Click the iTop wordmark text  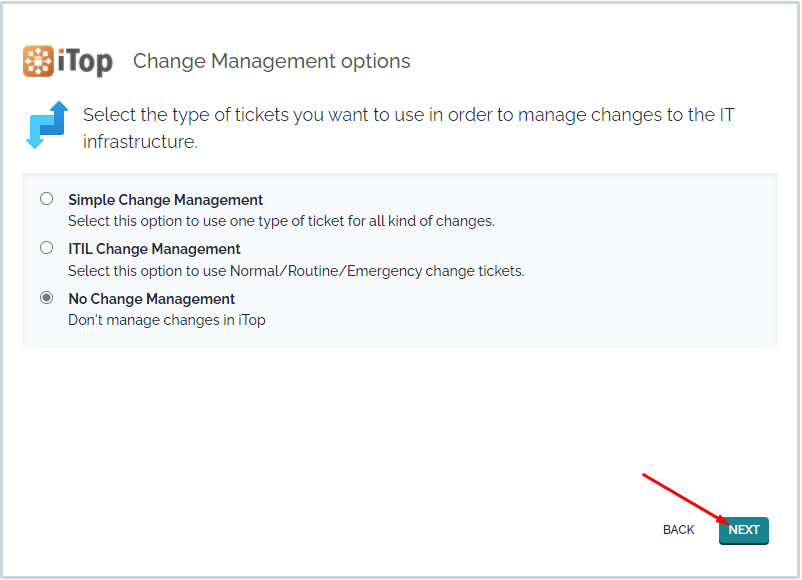(x=85, y=62)
